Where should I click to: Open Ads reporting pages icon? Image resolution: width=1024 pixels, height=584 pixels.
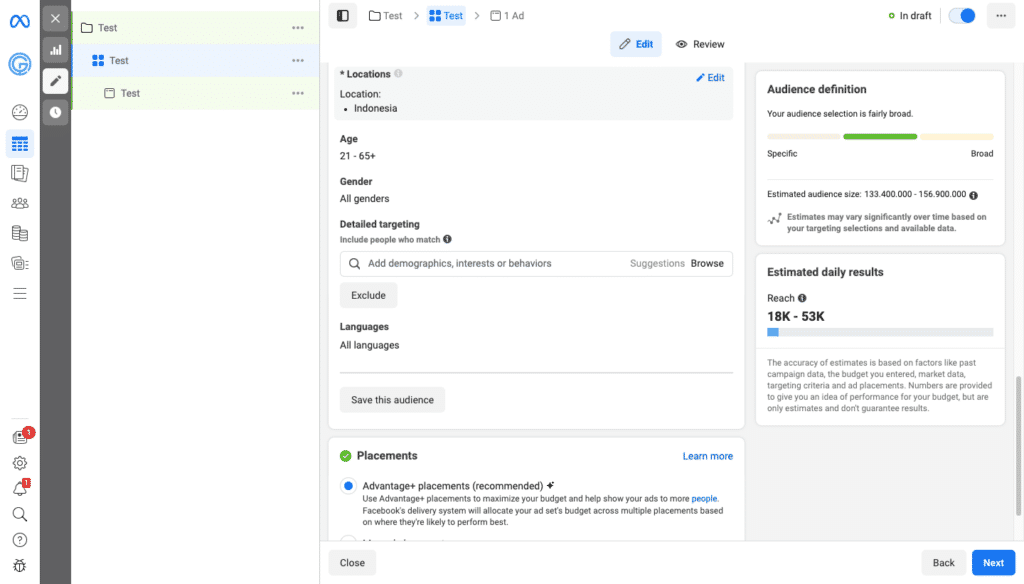[x=20, y=173]
